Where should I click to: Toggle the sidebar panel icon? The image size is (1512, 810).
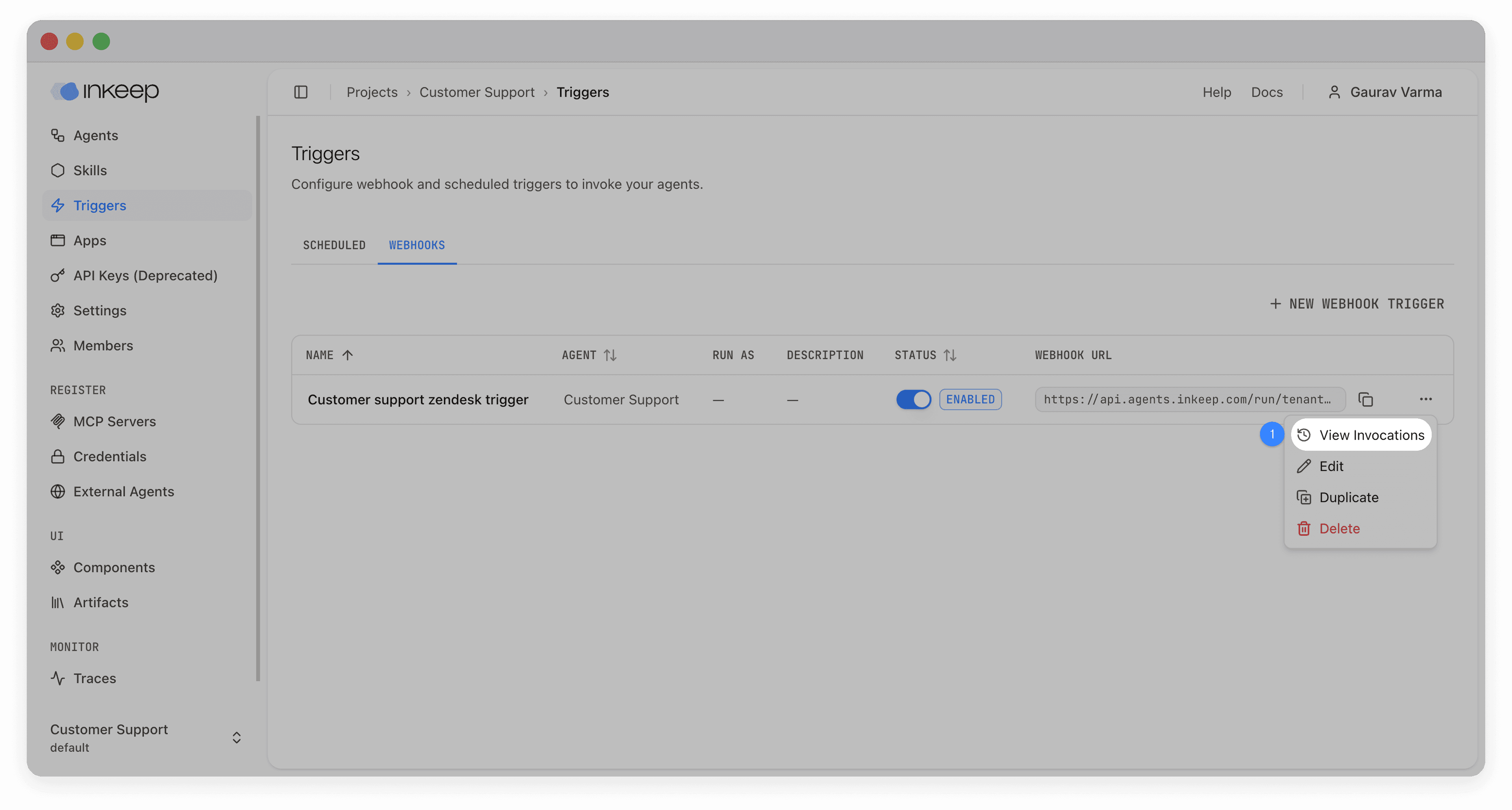coord(300,92)
